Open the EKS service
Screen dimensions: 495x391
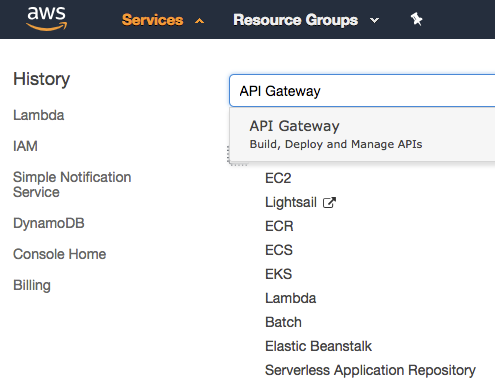(x=279, y=274)
